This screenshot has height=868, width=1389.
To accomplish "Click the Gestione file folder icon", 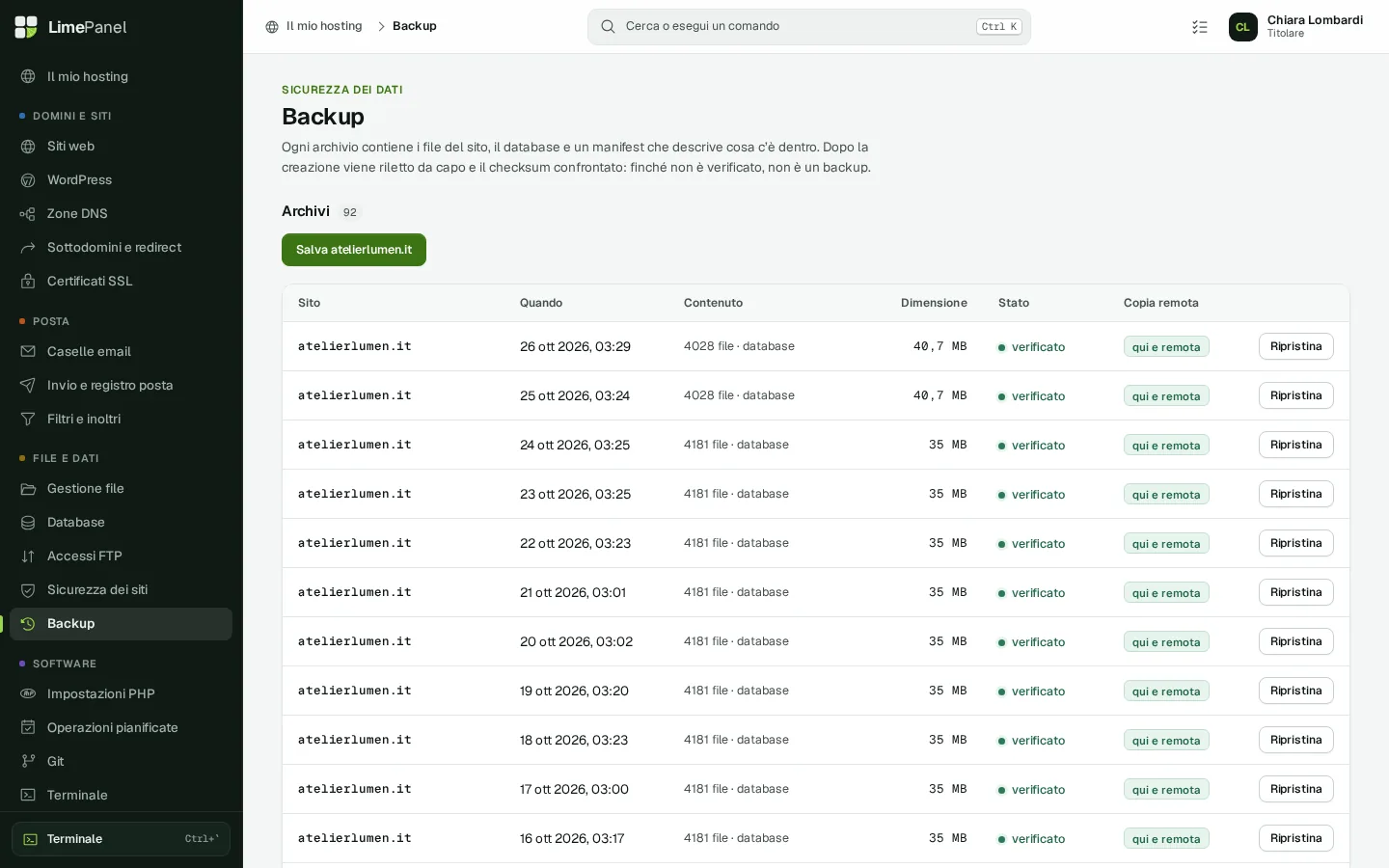I will pos(28,489).
